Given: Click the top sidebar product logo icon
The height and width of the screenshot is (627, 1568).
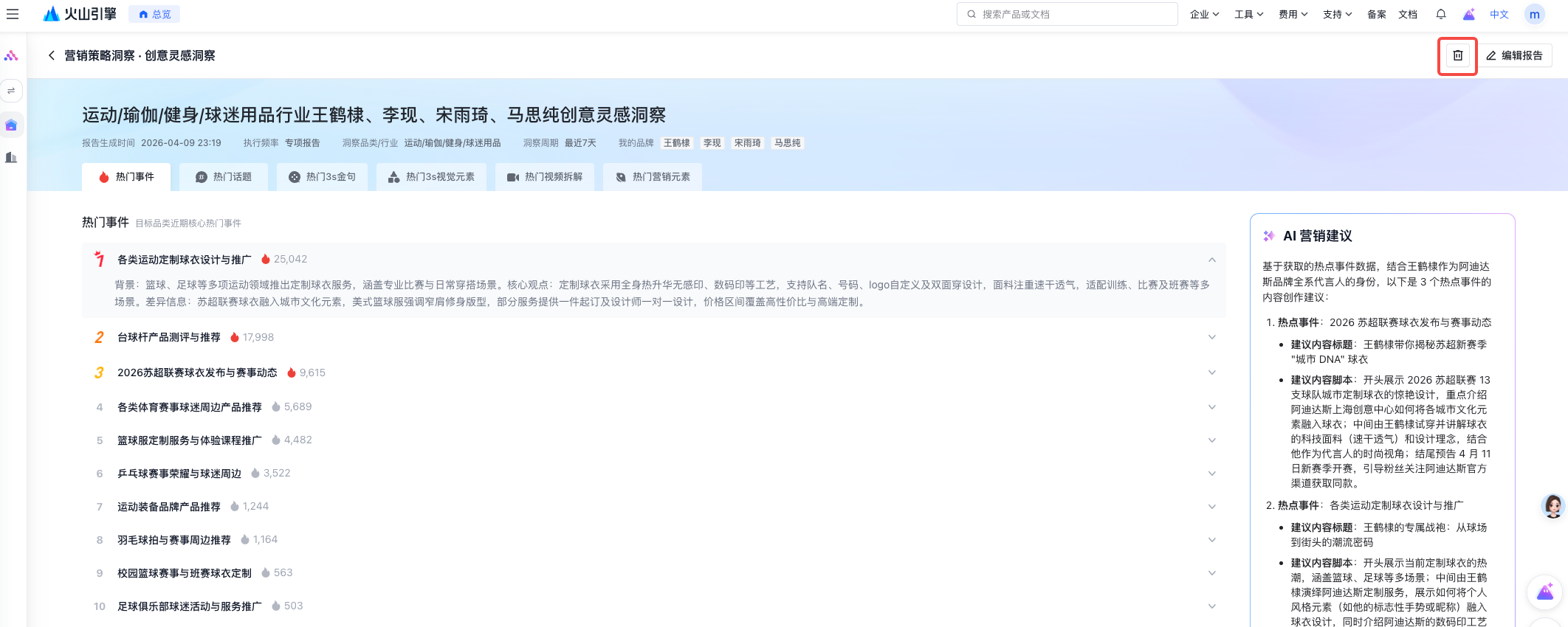Looking at the screenshot, I should pyautogui.click(x=11, y=55).
